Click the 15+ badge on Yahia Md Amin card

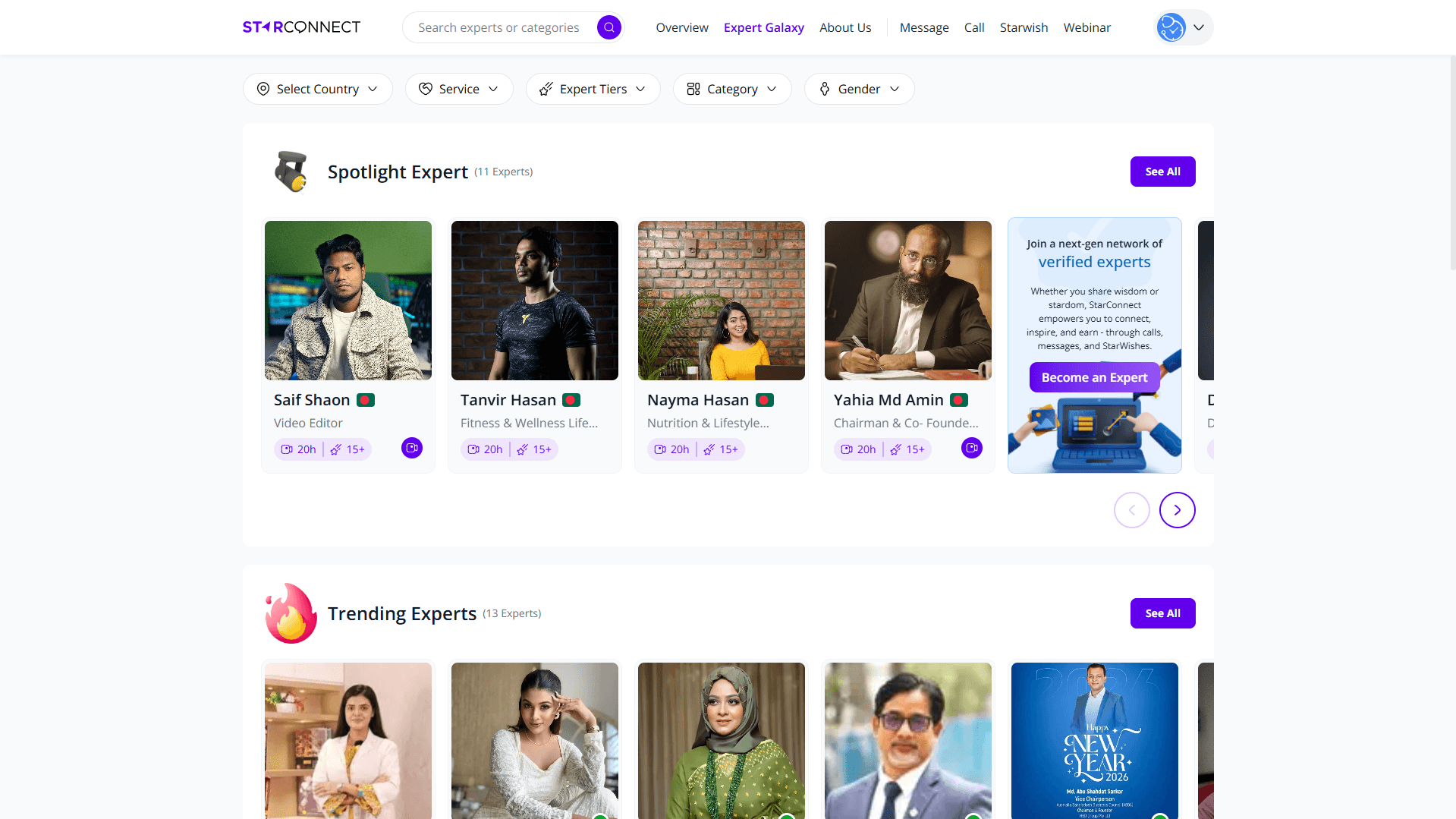[x=907, y=449]
